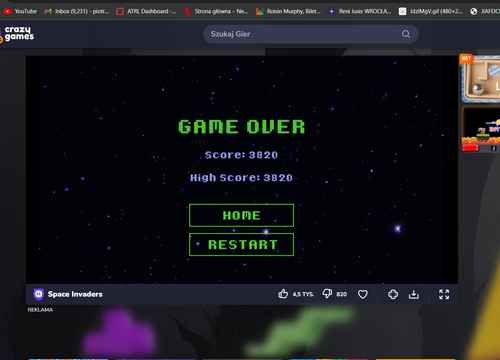This screenshot has height=360, width=500.
Task: Click the GAME OVER heading
Action: (242, 127)
